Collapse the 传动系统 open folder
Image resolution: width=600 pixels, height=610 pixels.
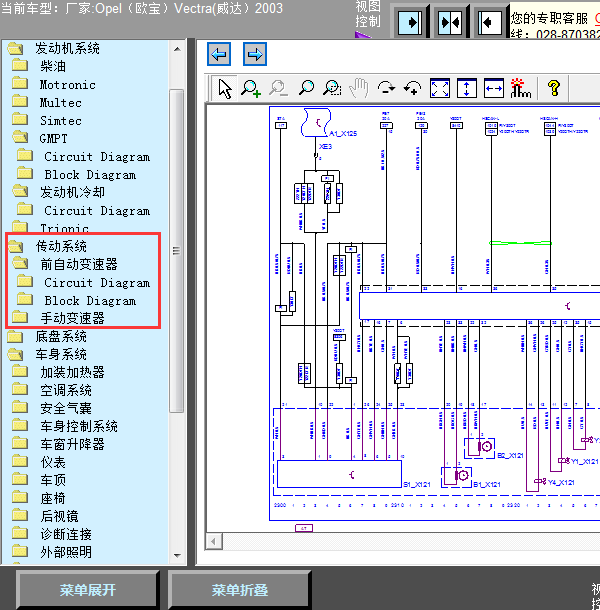point(16,245)
